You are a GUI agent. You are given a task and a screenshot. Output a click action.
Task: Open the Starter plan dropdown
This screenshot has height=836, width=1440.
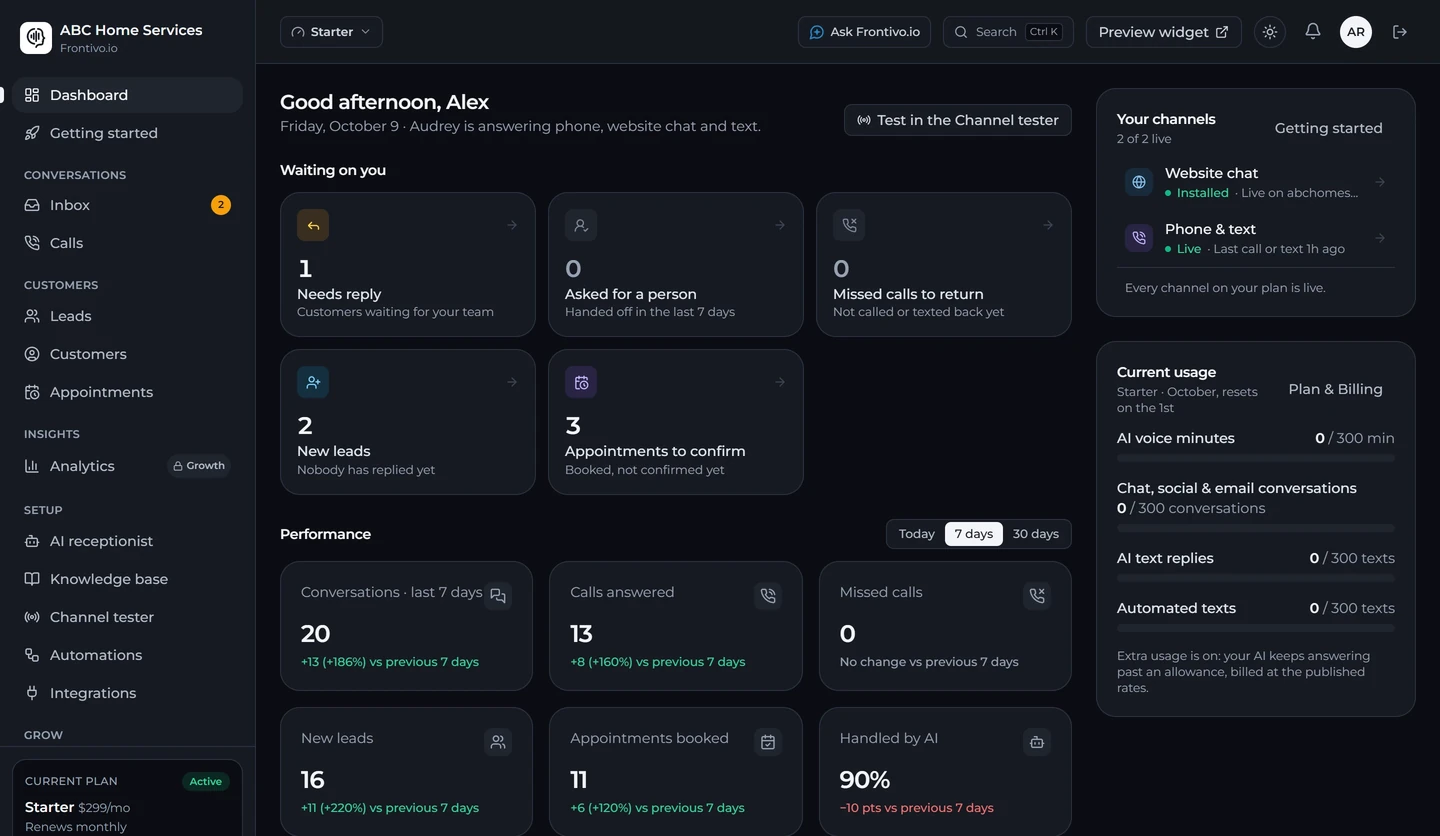click(331, 32)
